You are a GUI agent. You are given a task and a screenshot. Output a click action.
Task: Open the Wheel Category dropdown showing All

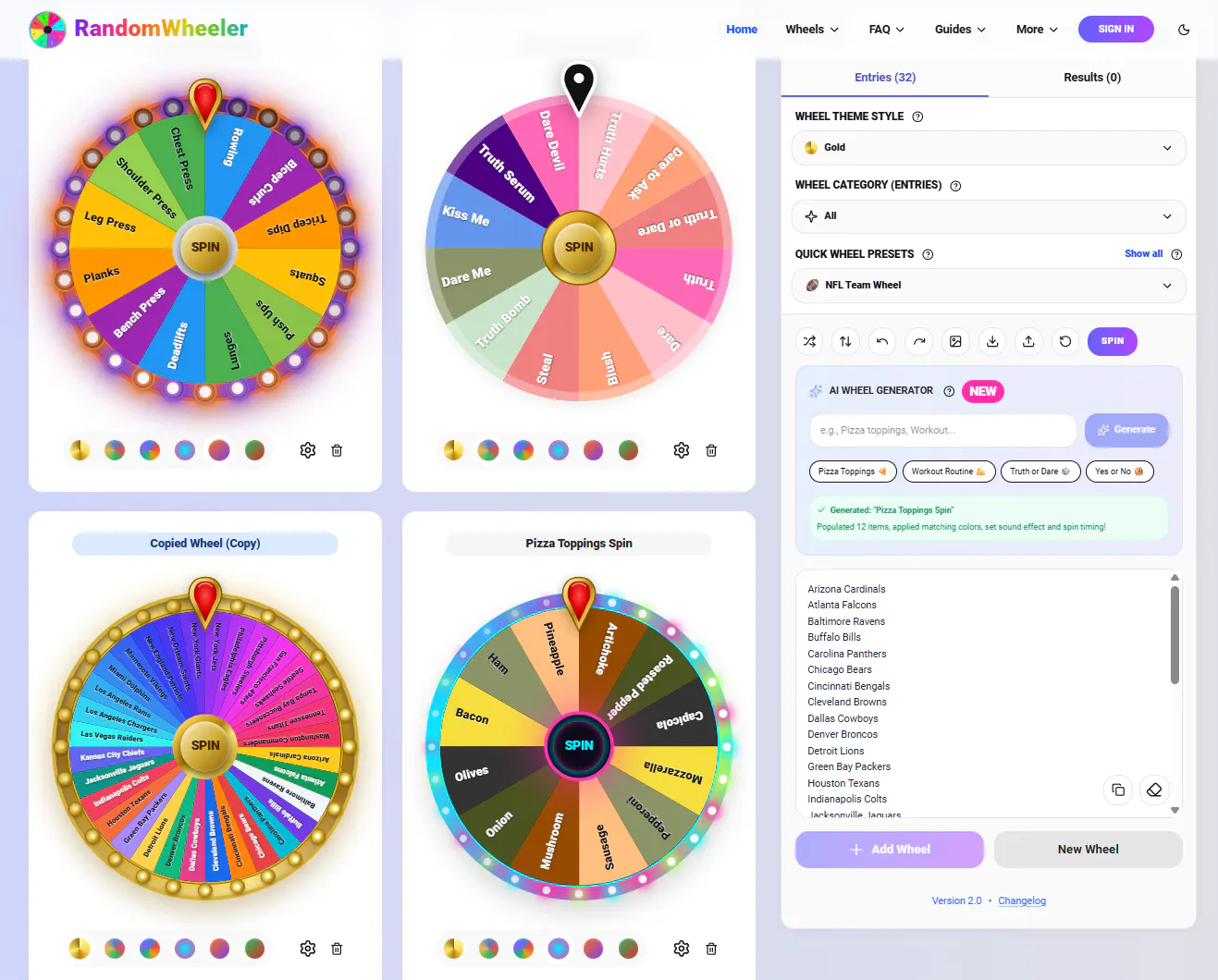(989, 216)
